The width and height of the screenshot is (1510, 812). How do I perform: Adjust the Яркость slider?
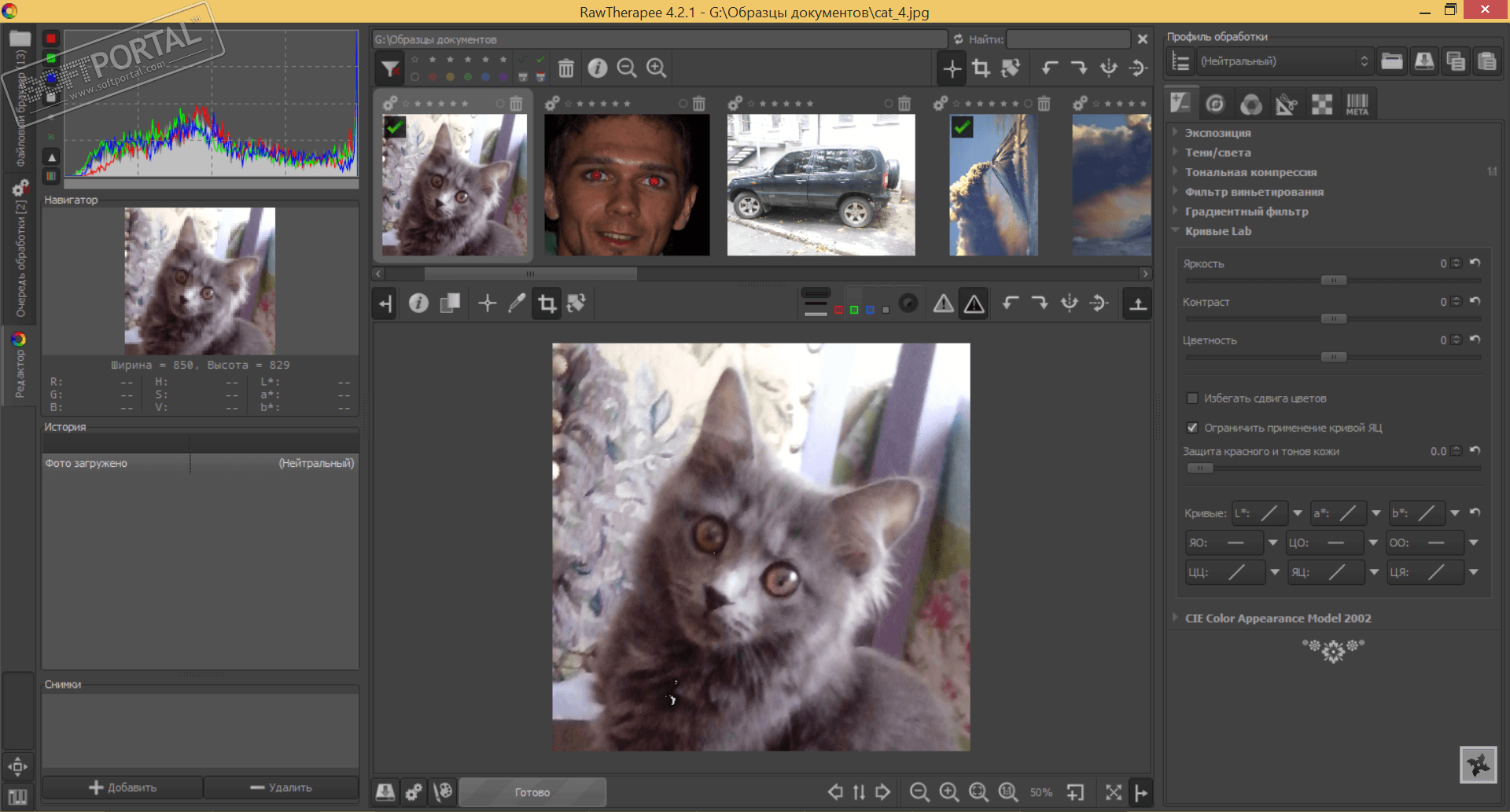pyautogui.click(x=1333, y=281)
